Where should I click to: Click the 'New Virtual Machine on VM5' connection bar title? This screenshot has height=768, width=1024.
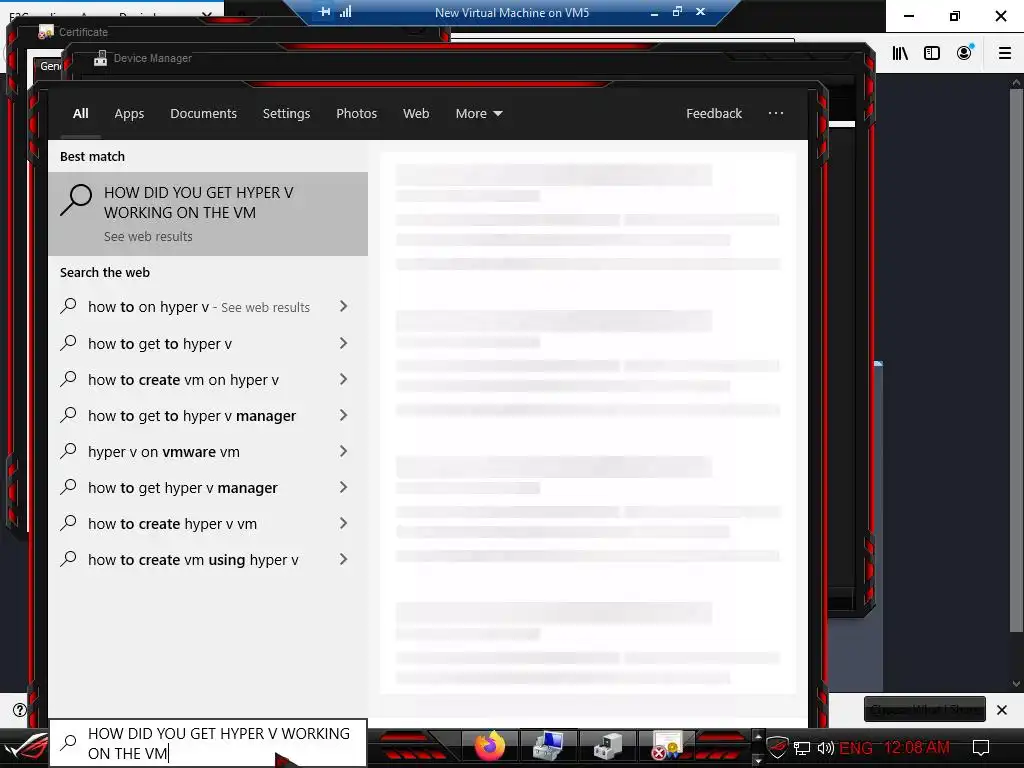(512, 12)
